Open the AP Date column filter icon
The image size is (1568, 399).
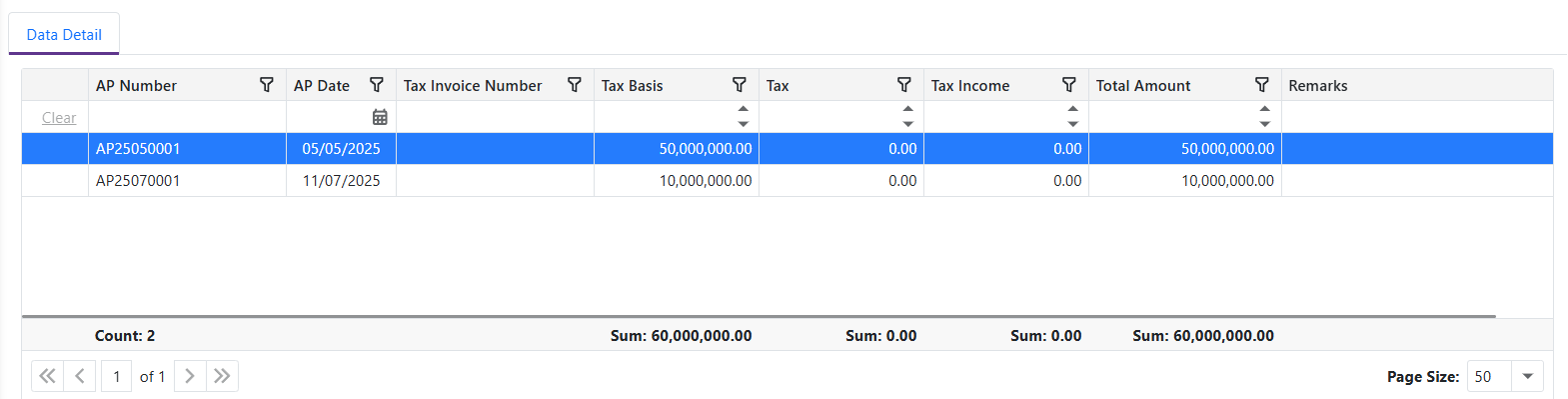377,85
